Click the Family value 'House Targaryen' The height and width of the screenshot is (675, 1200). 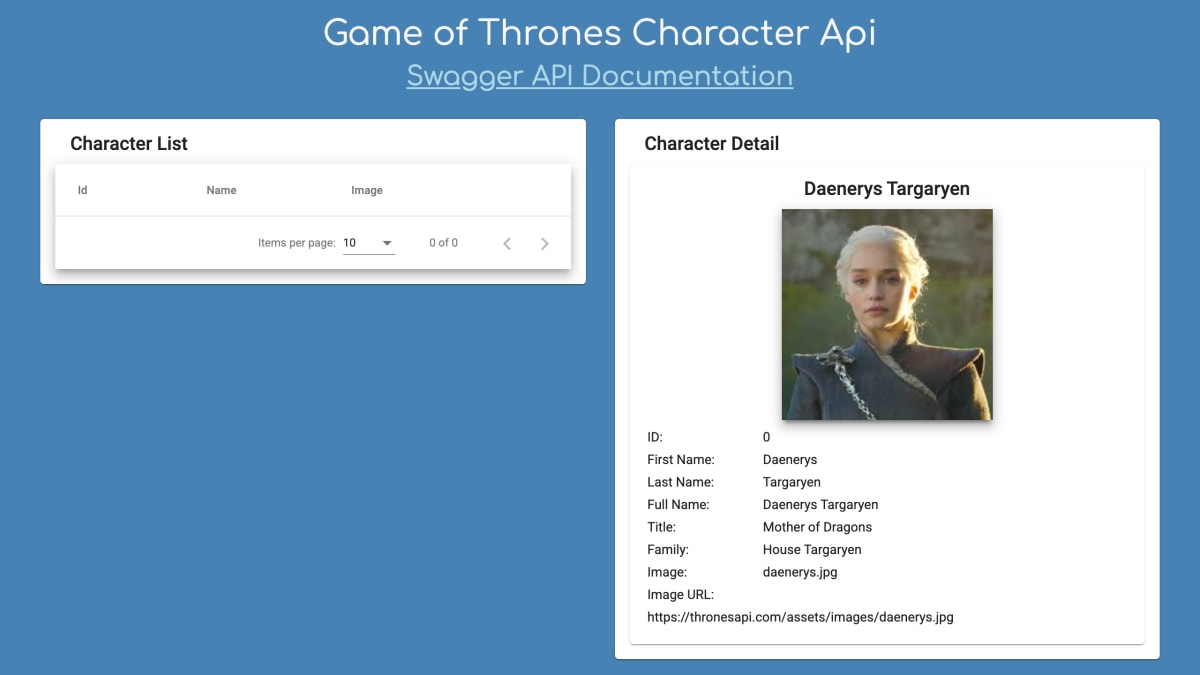click(812, 549)
